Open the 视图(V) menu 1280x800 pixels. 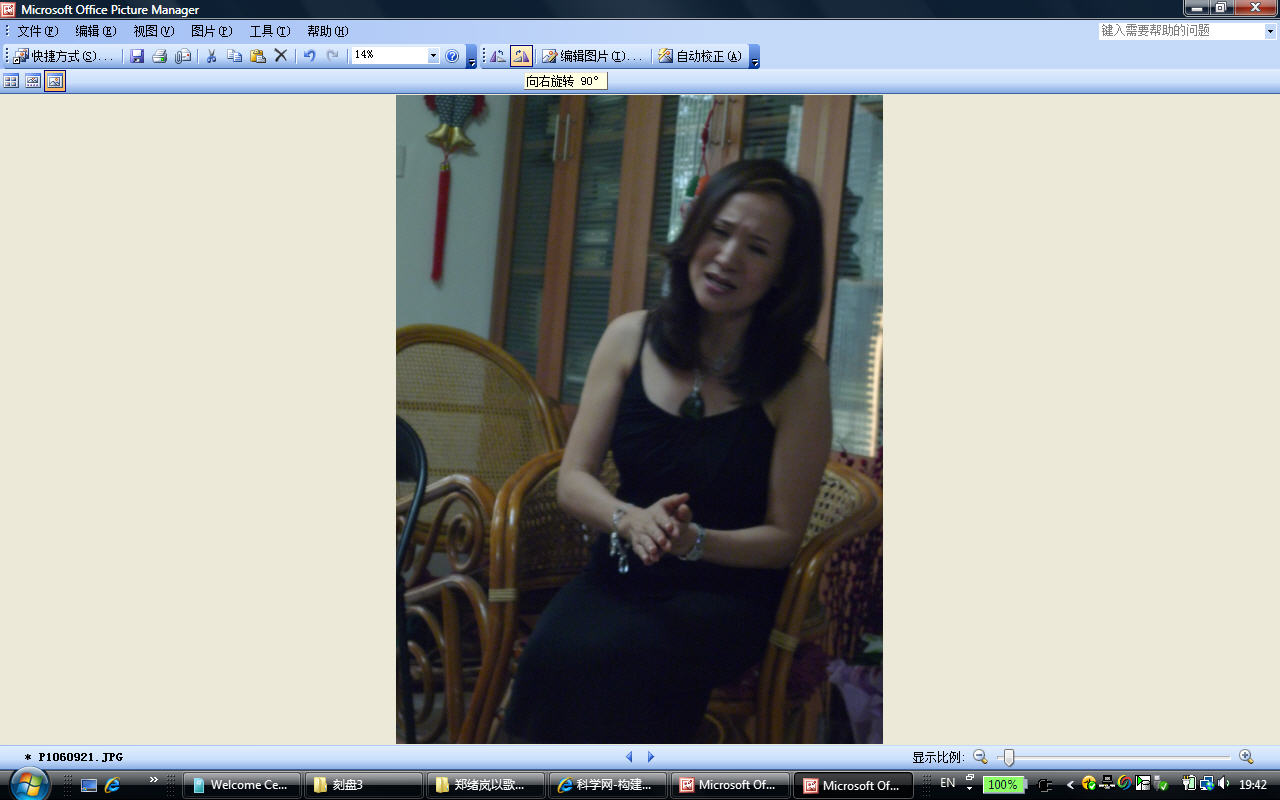tap(153, 31)
